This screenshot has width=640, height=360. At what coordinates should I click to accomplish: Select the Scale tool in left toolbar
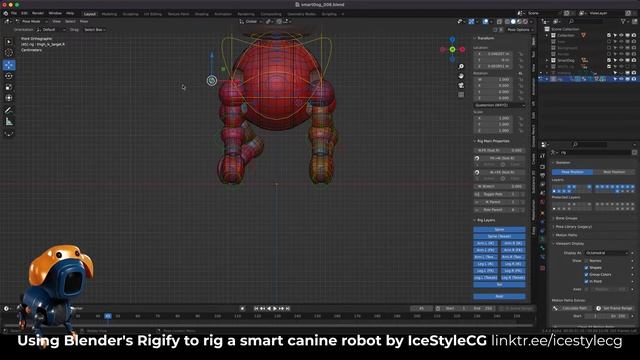click(x=9, y=87)
